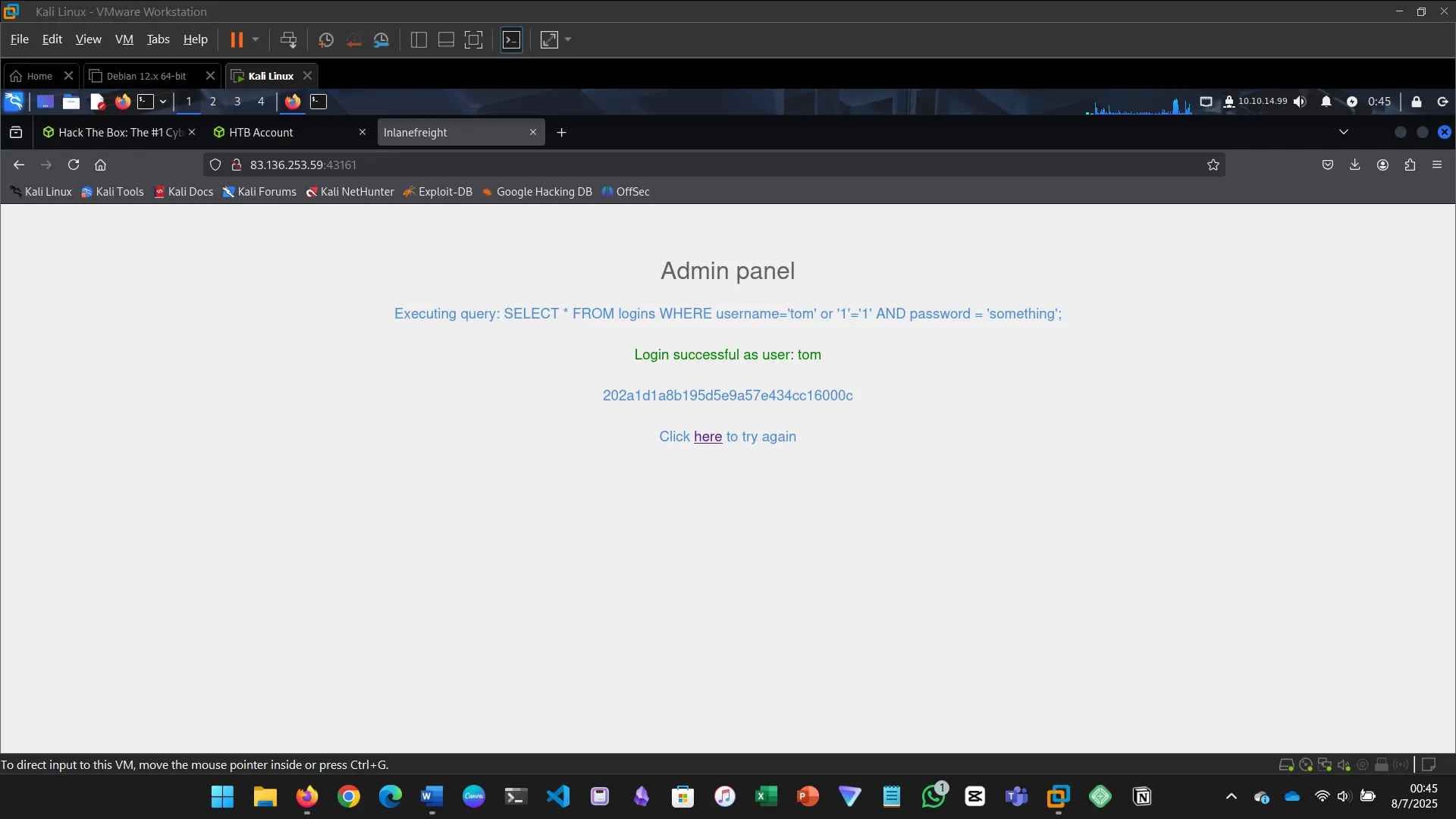Click the Firefox reload page icon

pos(74,165)
